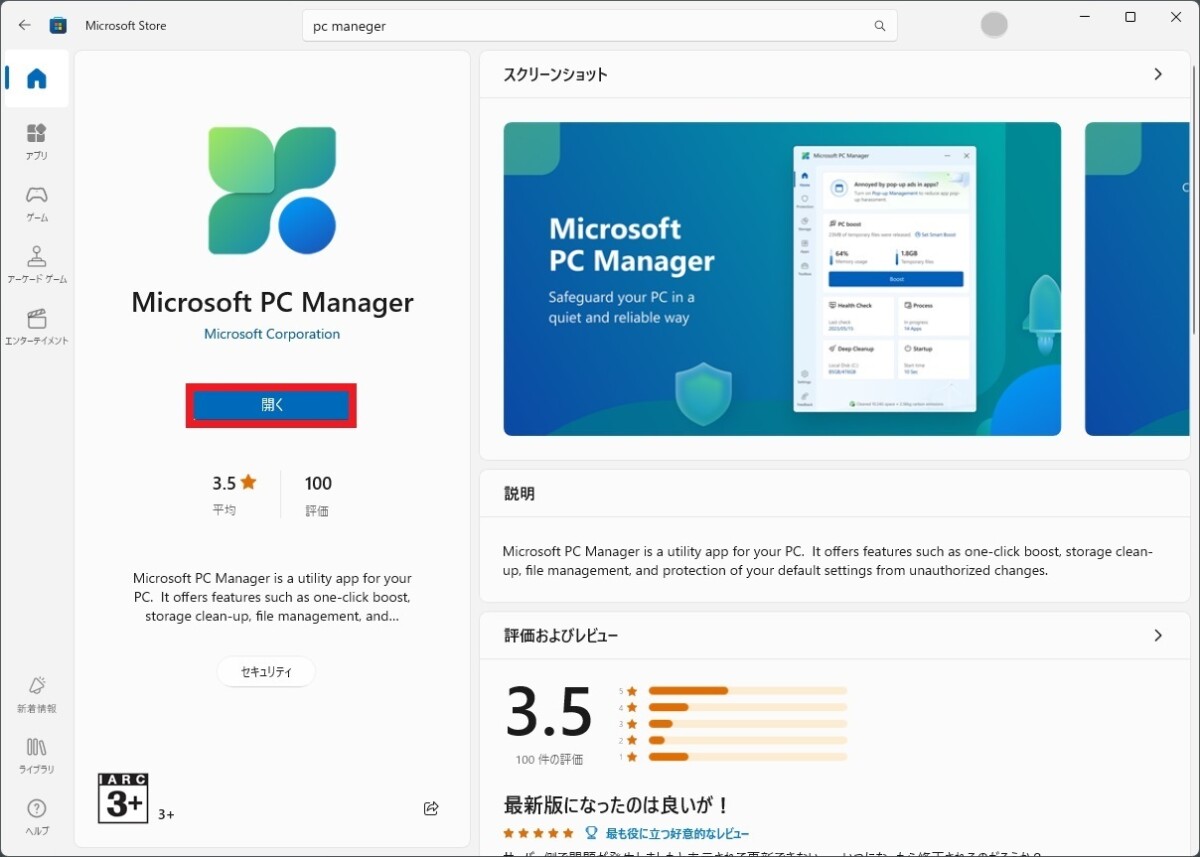Open 新着情報 in the sidebar
Image resolution: width=1200 pixels, height=857 pixels.
(37, 694)
